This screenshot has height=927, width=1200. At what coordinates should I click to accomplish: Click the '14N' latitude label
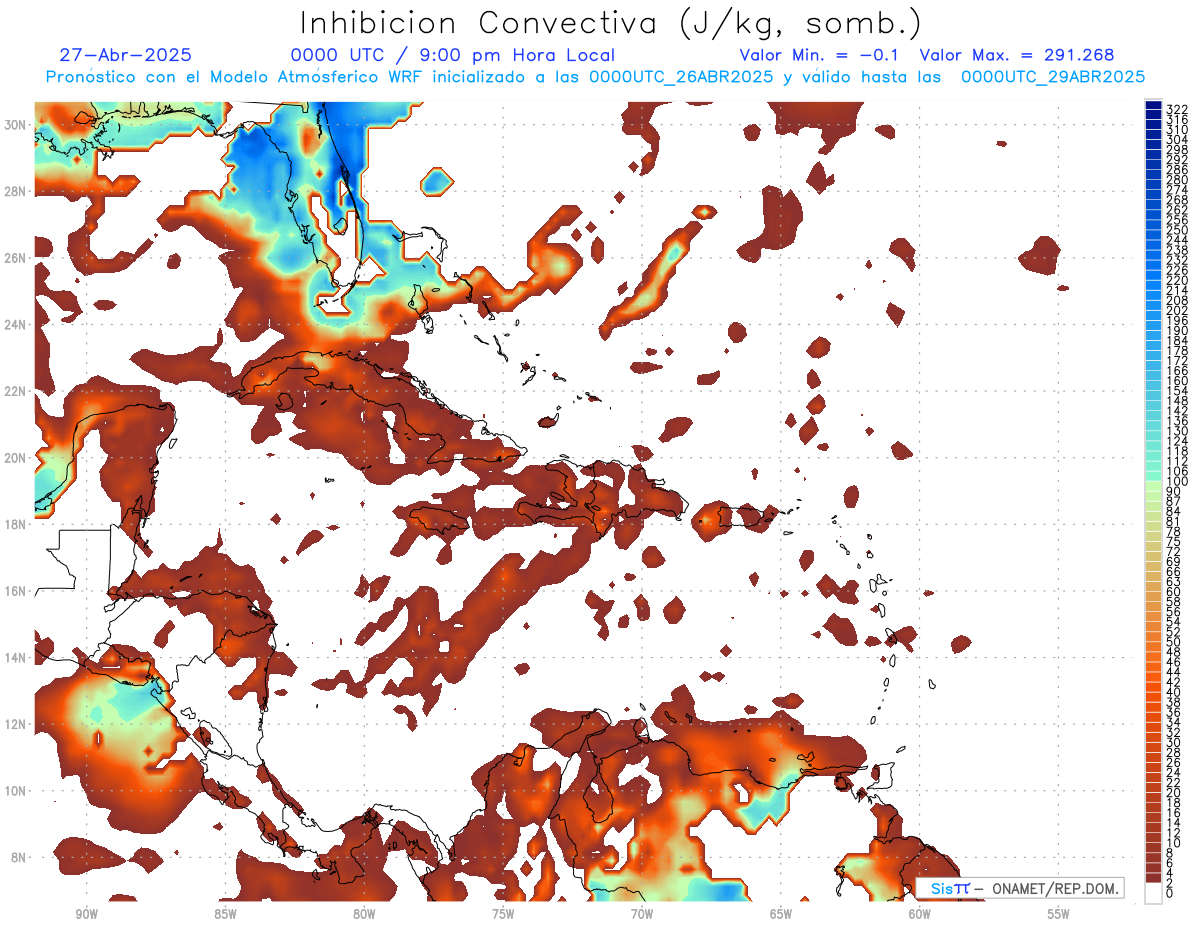coord(17,658)
